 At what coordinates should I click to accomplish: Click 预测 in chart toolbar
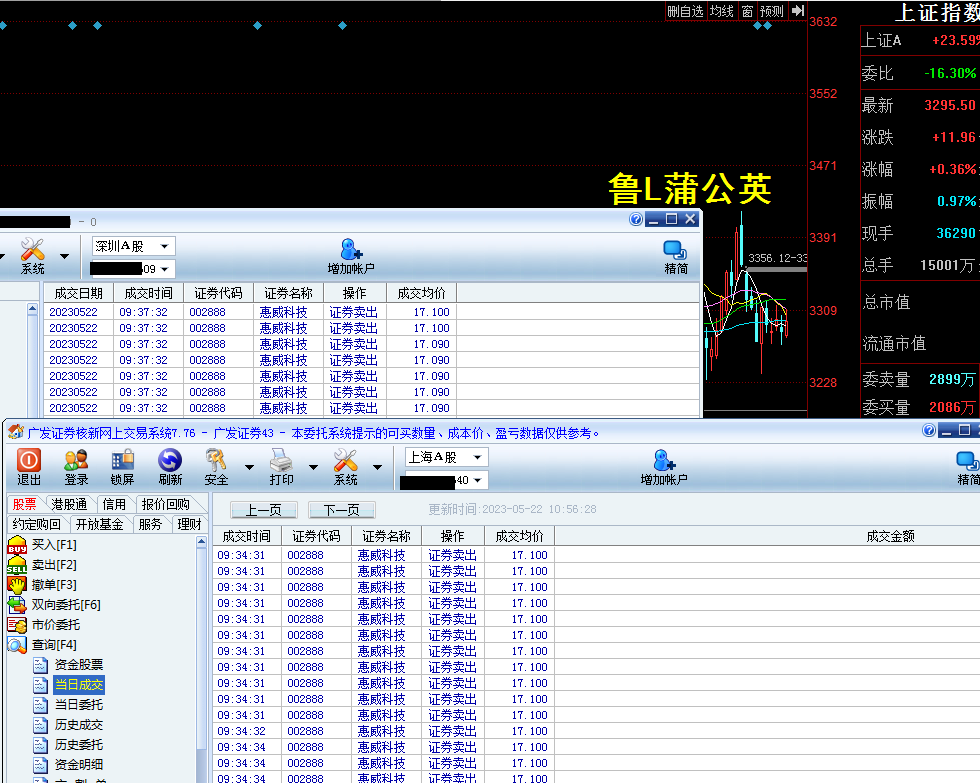772,11
